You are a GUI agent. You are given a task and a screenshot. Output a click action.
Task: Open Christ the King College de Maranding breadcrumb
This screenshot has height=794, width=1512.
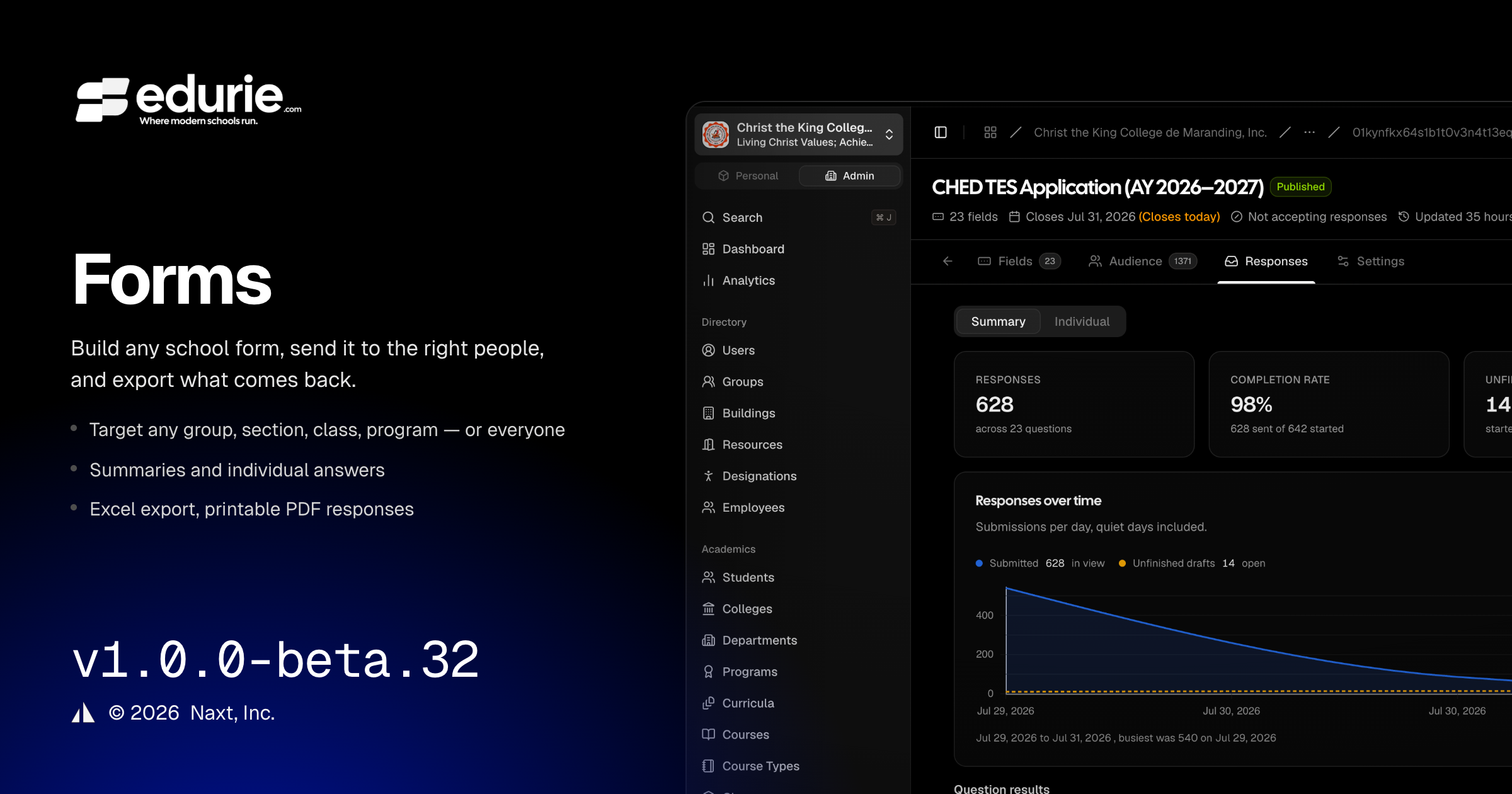point(1150,132)
